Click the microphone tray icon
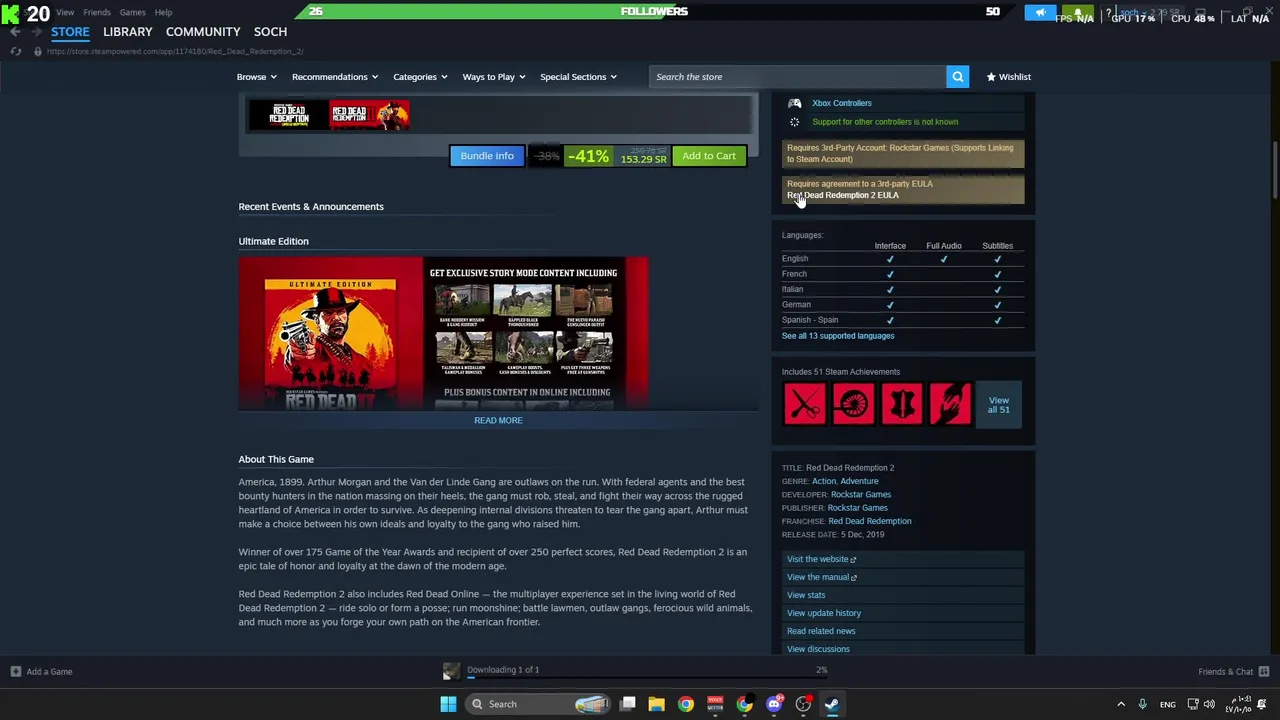The image size is (1280, 720). (1142, 704)
